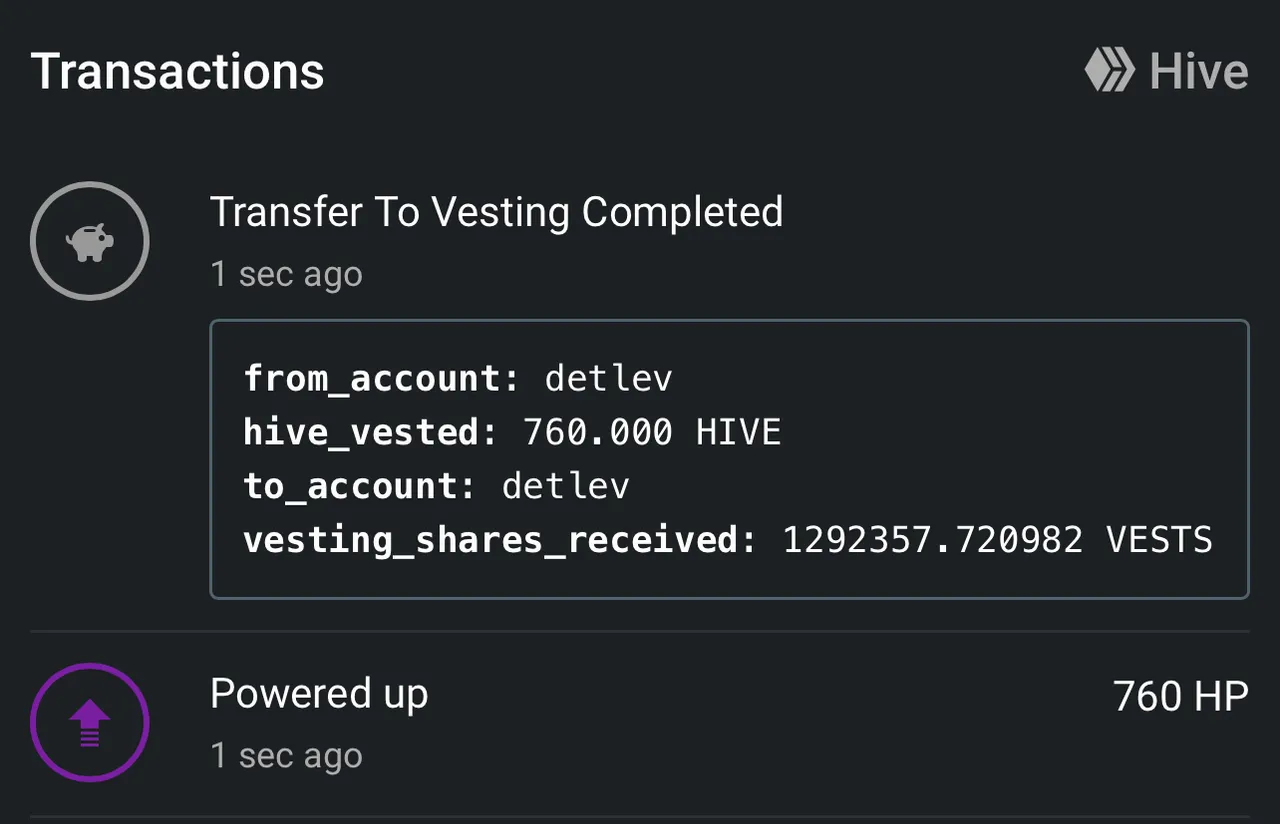Click timestamp under Transfer To Vesting
Viewport: 1280px width, 824px height.
click(286, 274)
